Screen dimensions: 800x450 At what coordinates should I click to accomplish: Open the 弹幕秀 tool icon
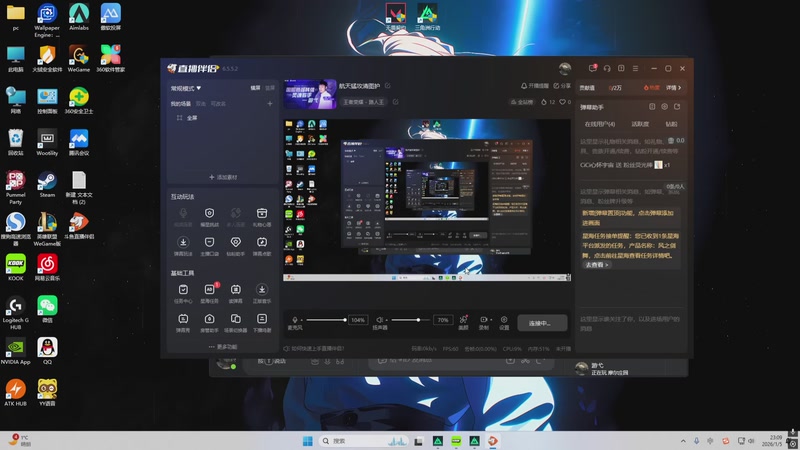pyautogui.click(x=183, y=322)
